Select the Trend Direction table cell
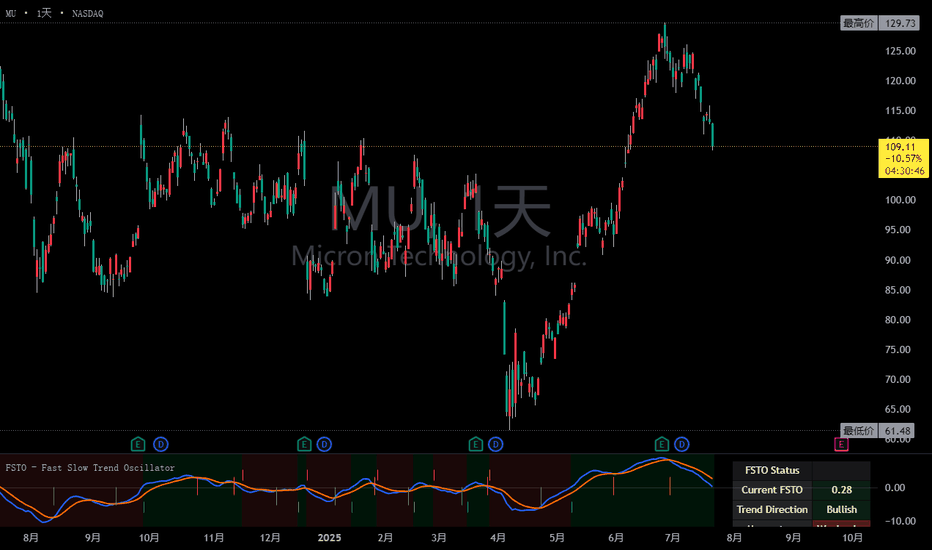 tap(772, 510)
